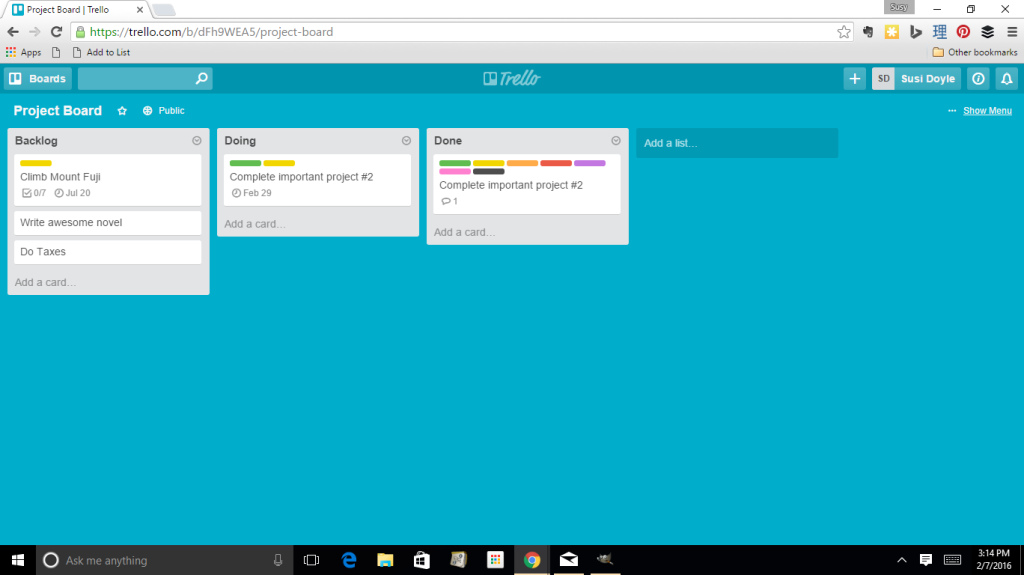This screenshot has width=1024, height=575.
Task: Open the information icon in header
Action: click(978, 78)
